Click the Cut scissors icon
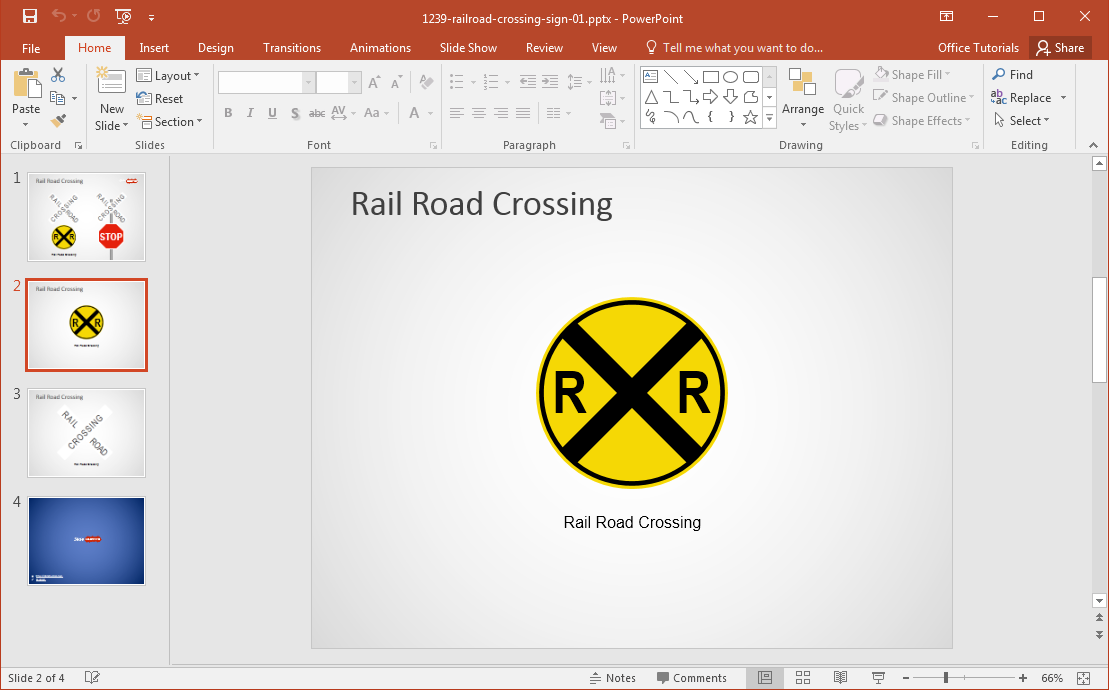1109x690 pixels. (x=58, y=75)
